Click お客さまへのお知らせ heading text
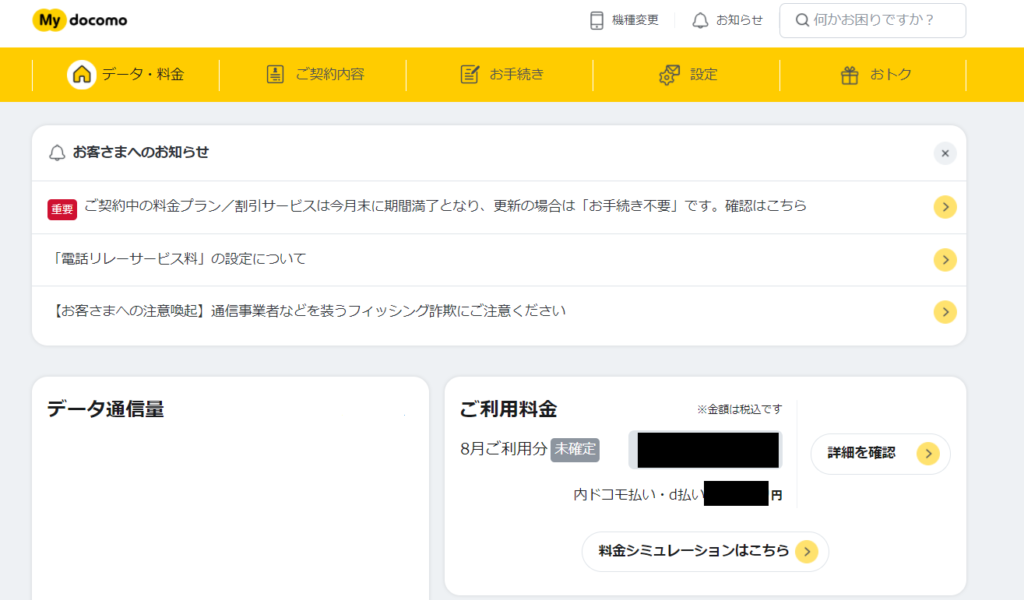 point(141,152)
